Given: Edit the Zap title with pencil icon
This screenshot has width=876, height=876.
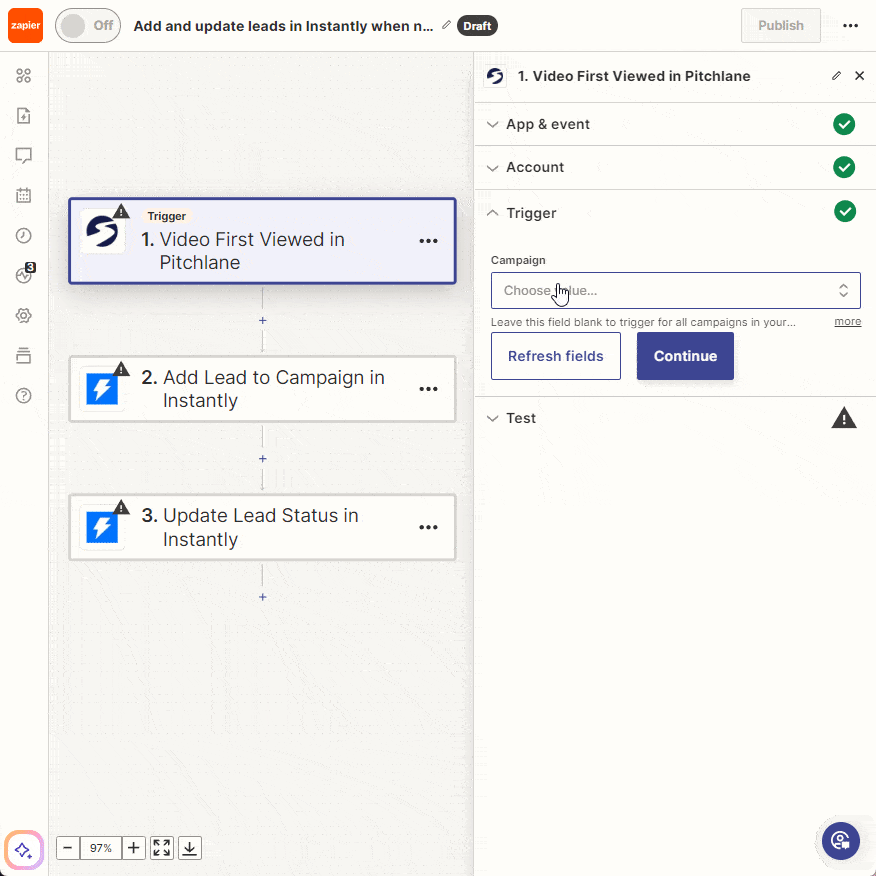Looking at the screenshot, I should (x=446, y=25).
